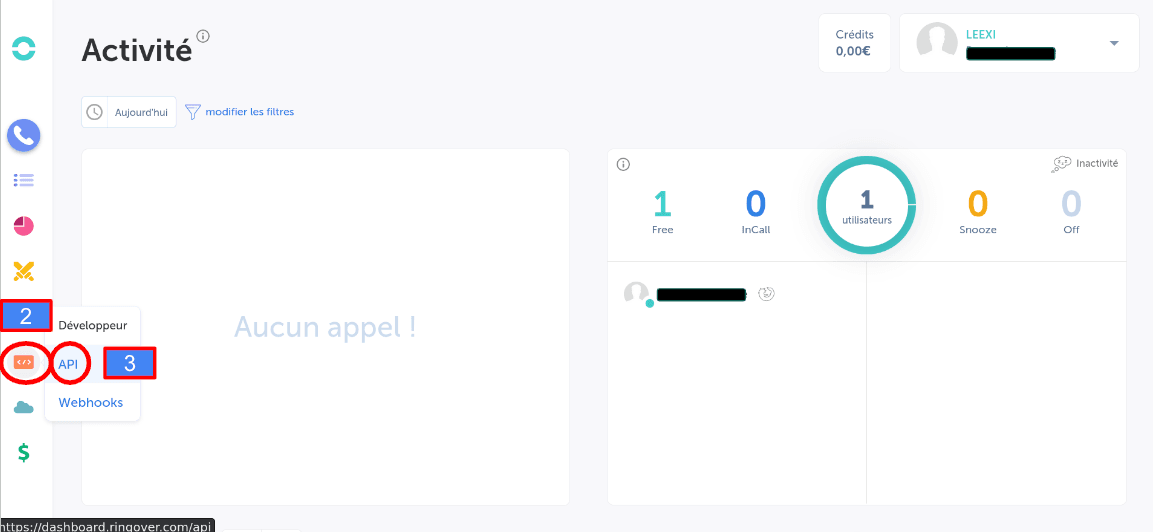This screenshot has height=532, width=1153.
Task: Click the LEEXI profile avatar
Action: [x=937, y=43]
